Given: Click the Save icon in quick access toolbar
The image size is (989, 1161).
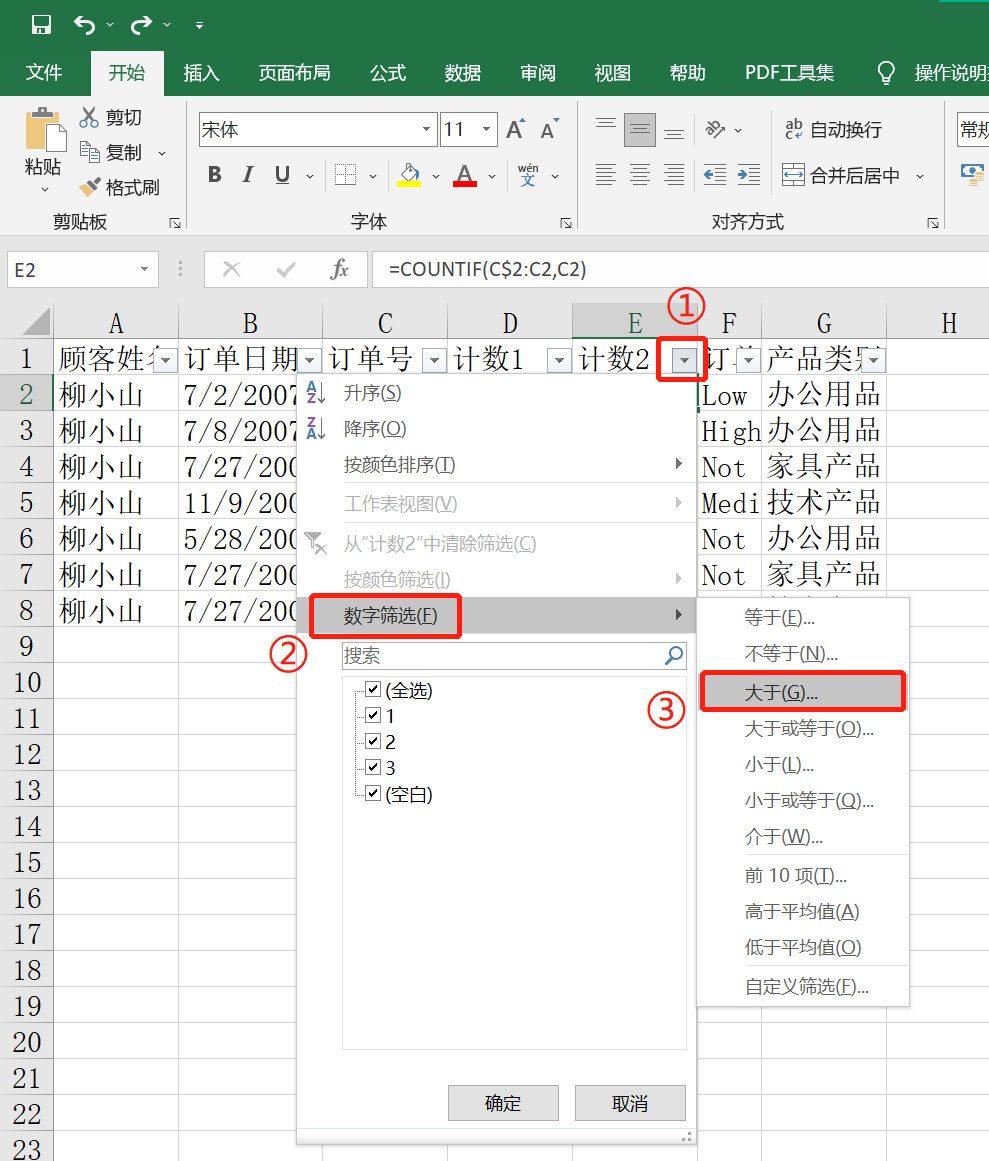Looking at the screenshot, I should [41, 25].
